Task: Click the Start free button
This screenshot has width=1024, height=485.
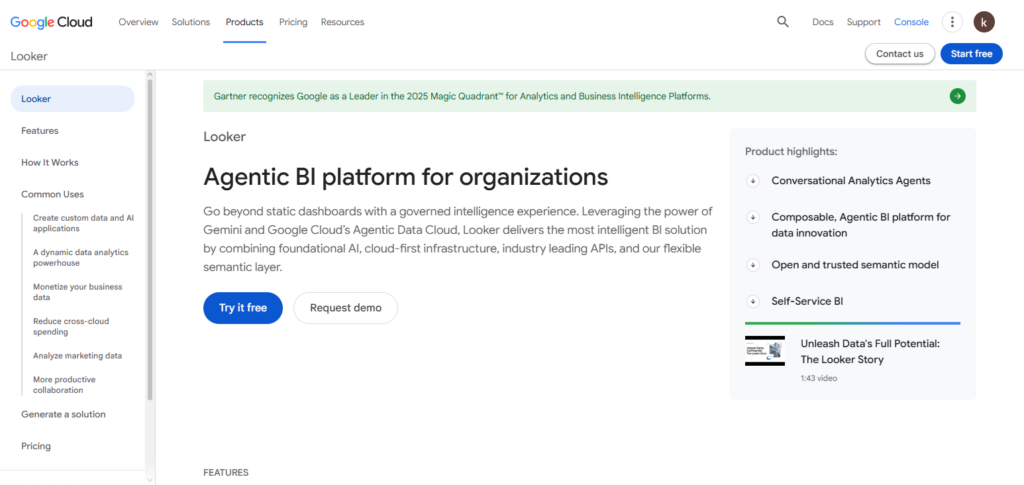Action: pos(971,54)
